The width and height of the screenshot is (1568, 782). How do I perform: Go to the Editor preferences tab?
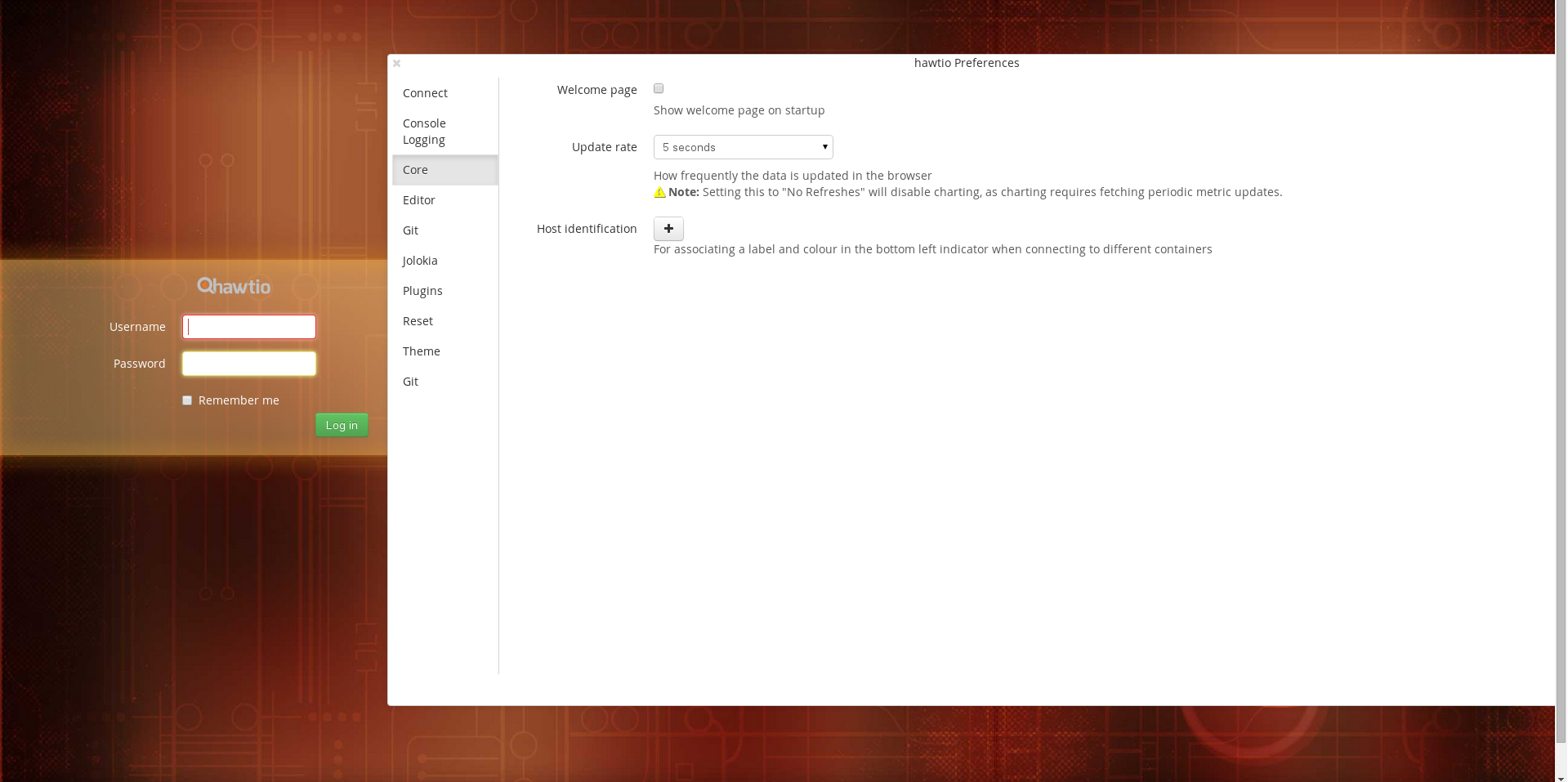445,200
